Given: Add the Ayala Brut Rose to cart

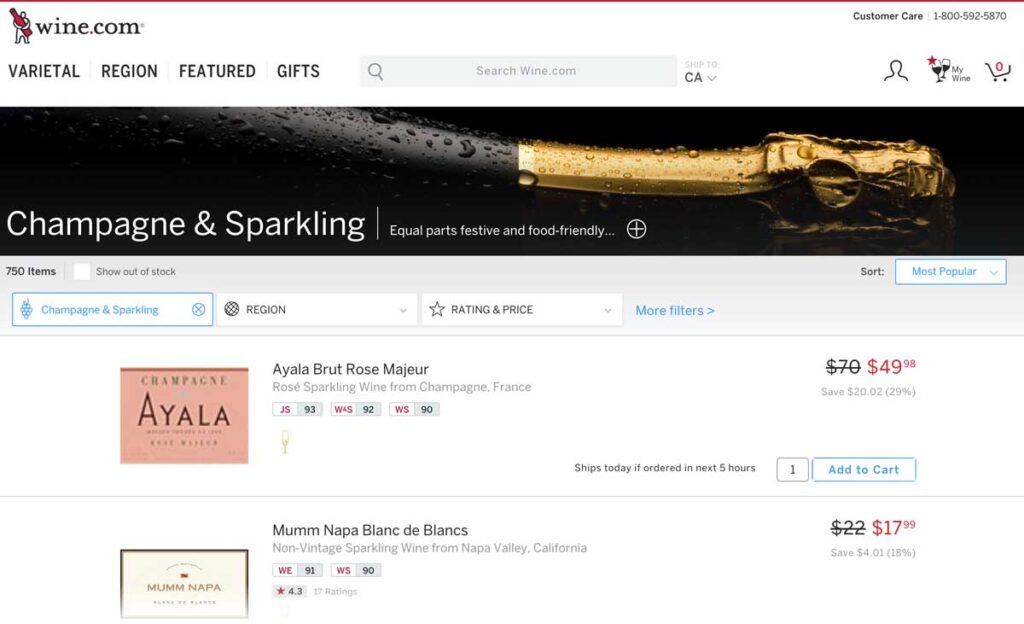Looking at the screenshot, I should (863, 469).
